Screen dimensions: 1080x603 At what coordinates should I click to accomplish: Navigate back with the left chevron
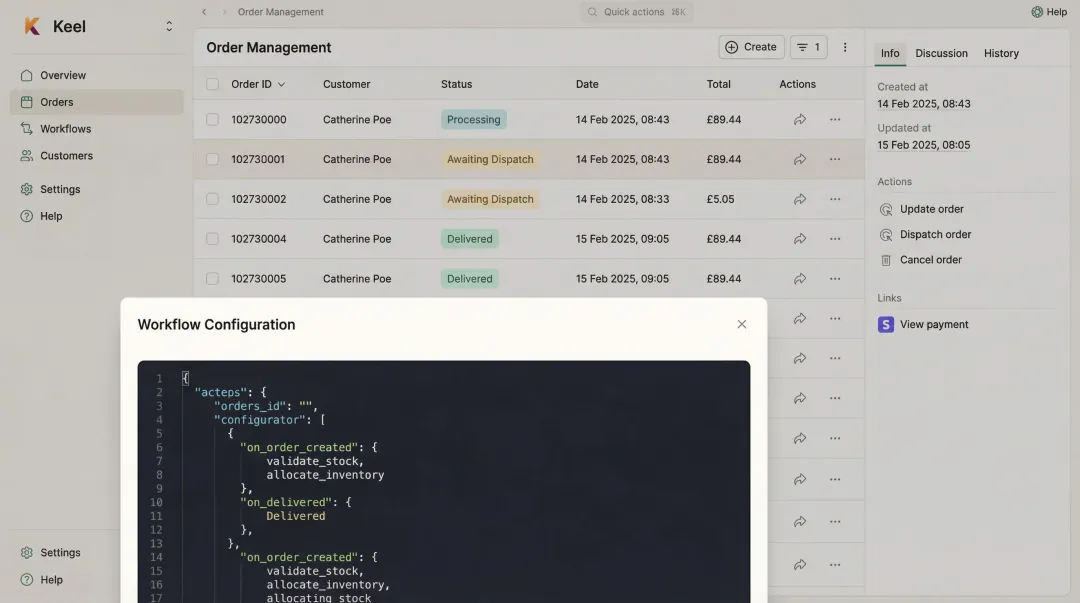coord(204,12)
